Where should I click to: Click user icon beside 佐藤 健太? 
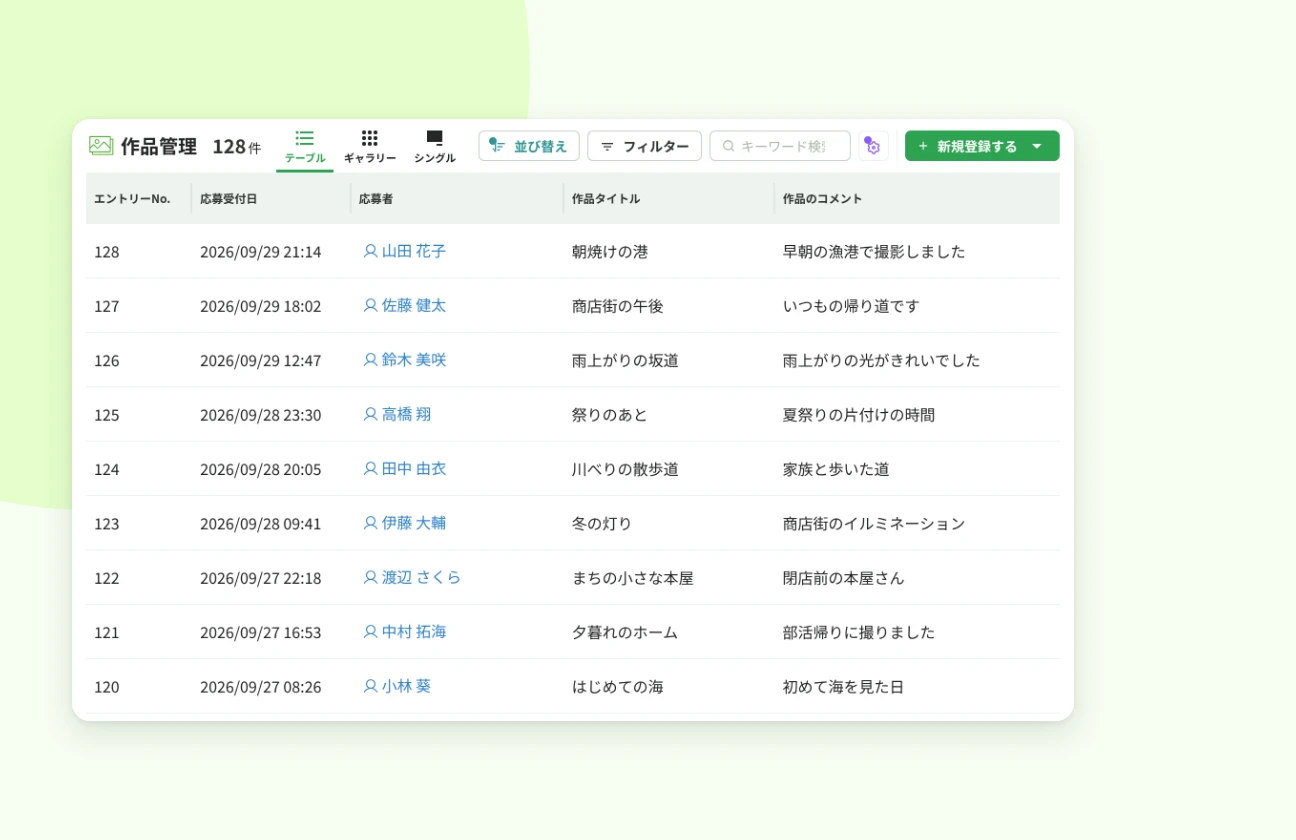[x=370, y=305]
